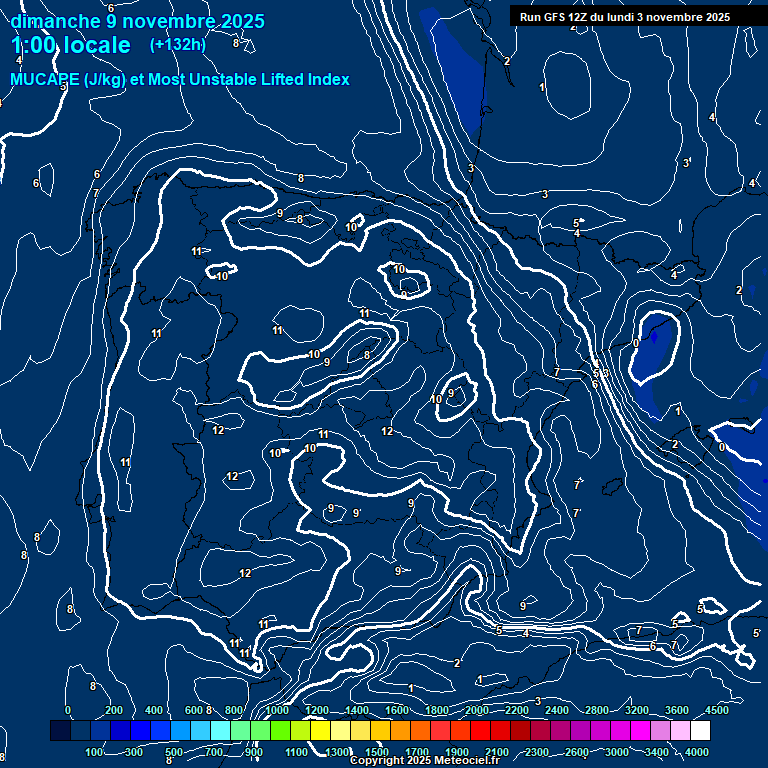Click the 4500 value label on the legend
The width and height of the screenshot is (768, 768).
(716, 710)
